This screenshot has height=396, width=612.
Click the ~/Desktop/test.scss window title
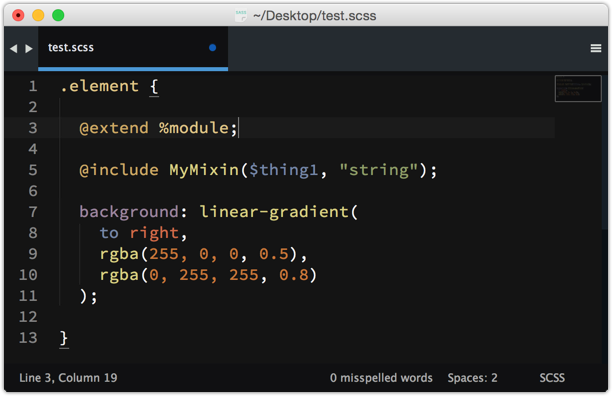click(315, 16)
